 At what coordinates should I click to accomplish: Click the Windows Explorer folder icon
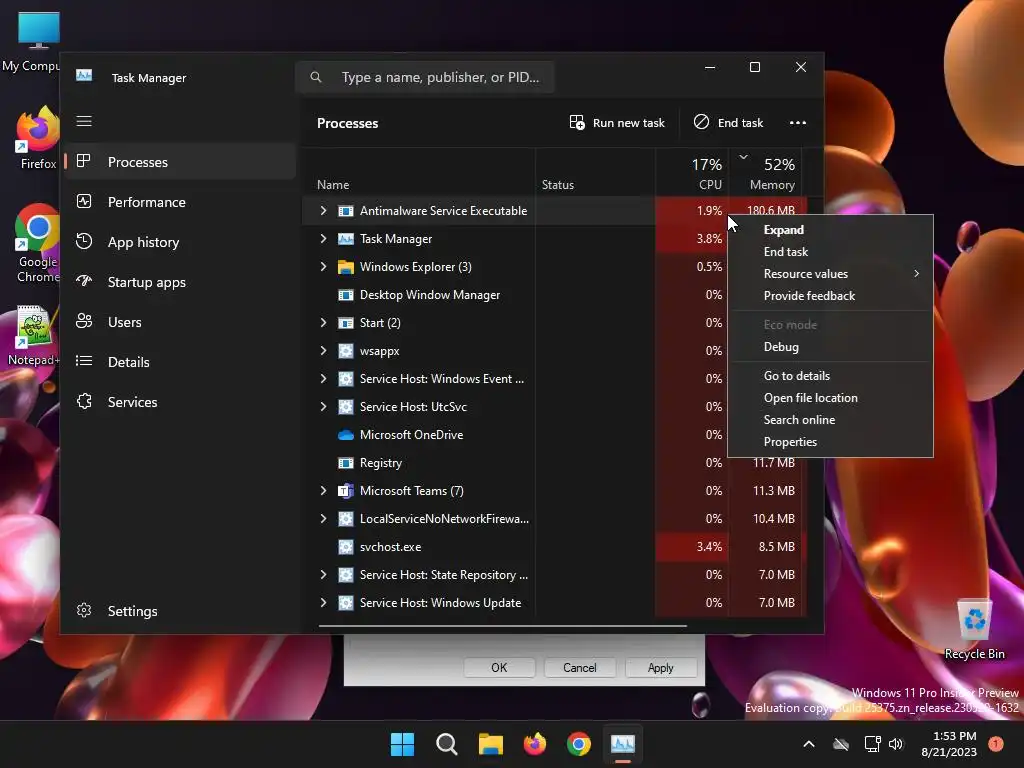coord(345,267)
